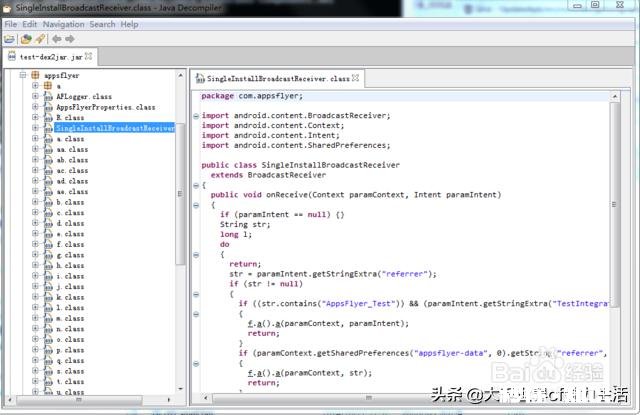Click the 'import android.content.SharedPreferences;' line
The height and width of the screenshot is (415, 640).
296,145
